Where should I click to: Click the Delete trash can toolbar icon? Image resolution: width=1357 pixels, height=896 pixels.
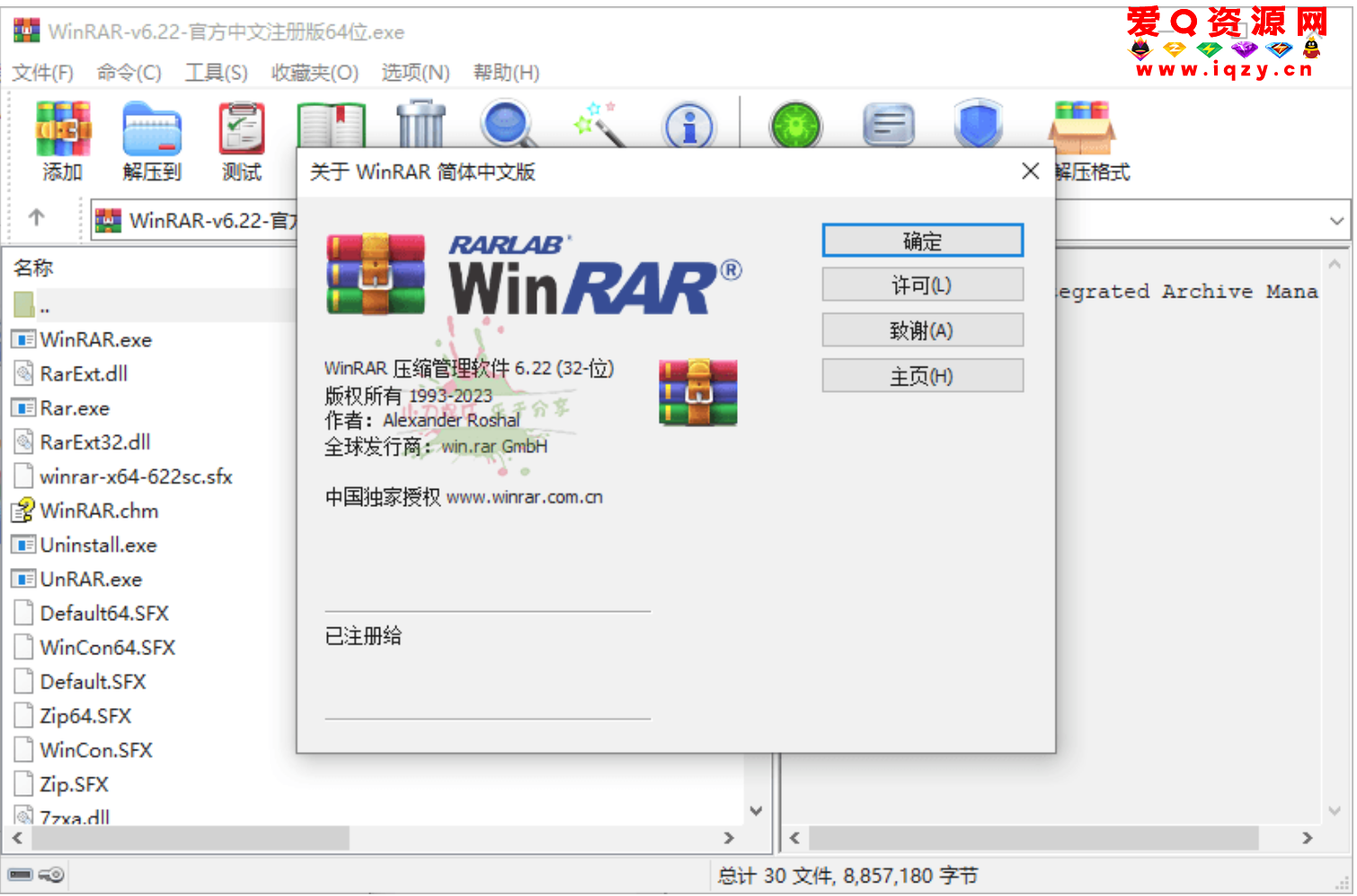pyautogui.click(x=421, y=124)
